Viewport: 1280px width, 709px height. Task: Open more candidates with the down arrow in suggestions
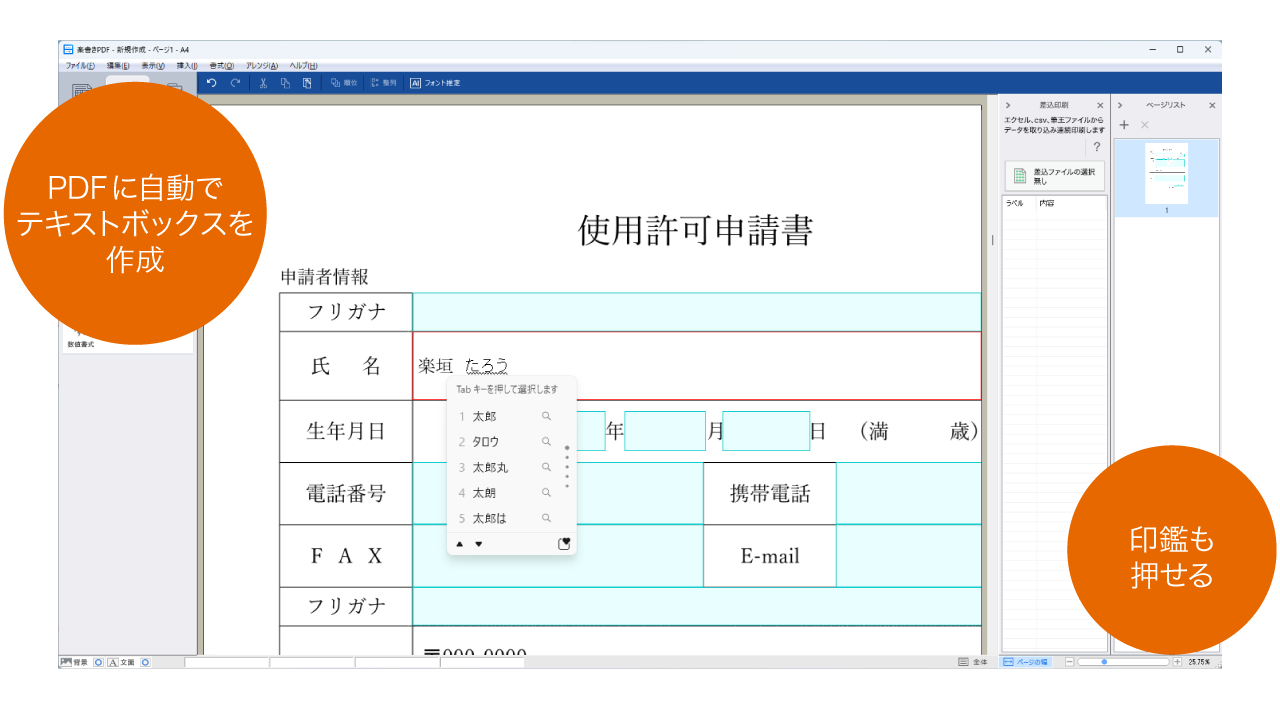[x=478, y=543]
